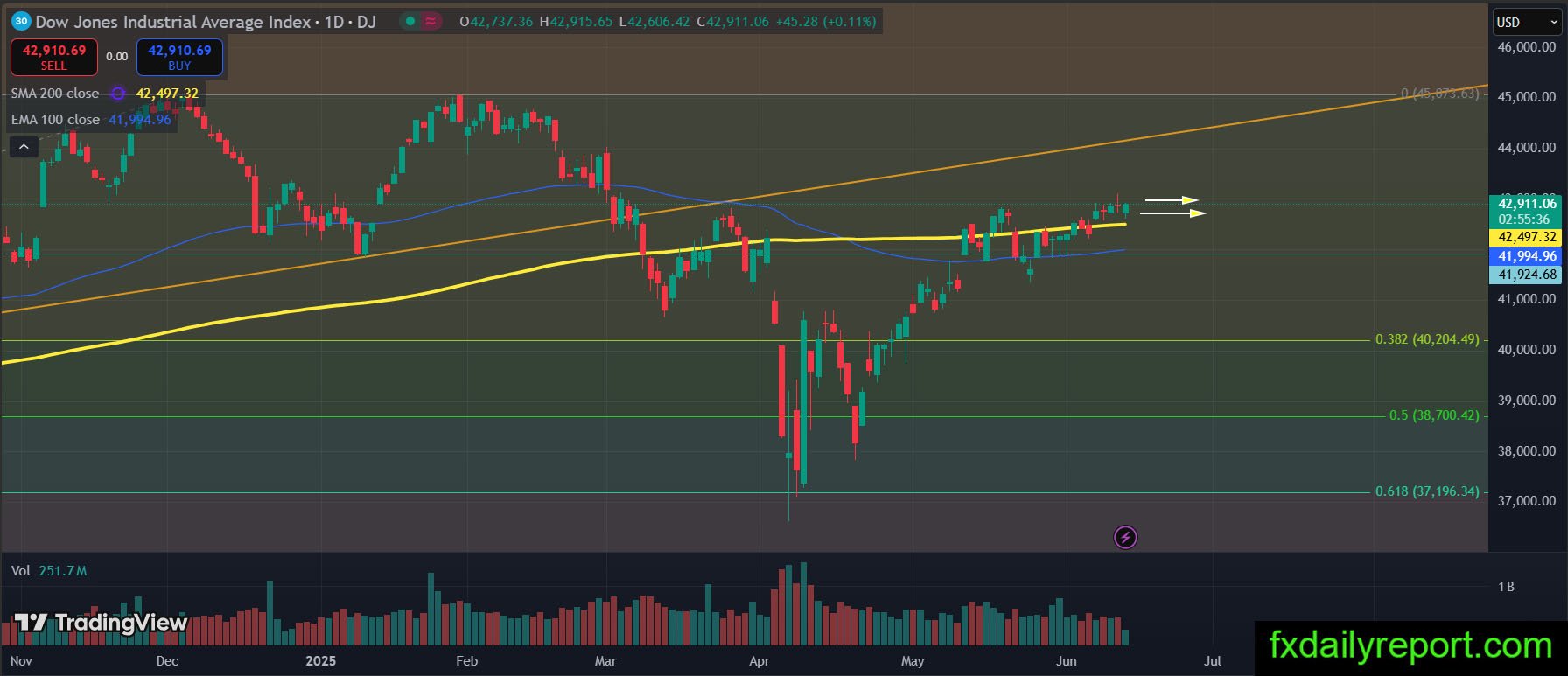Image resolution: width=1568 pixels, height=676 pixels.
Task: Open the TradingView logo link
Action: point(101,623)
